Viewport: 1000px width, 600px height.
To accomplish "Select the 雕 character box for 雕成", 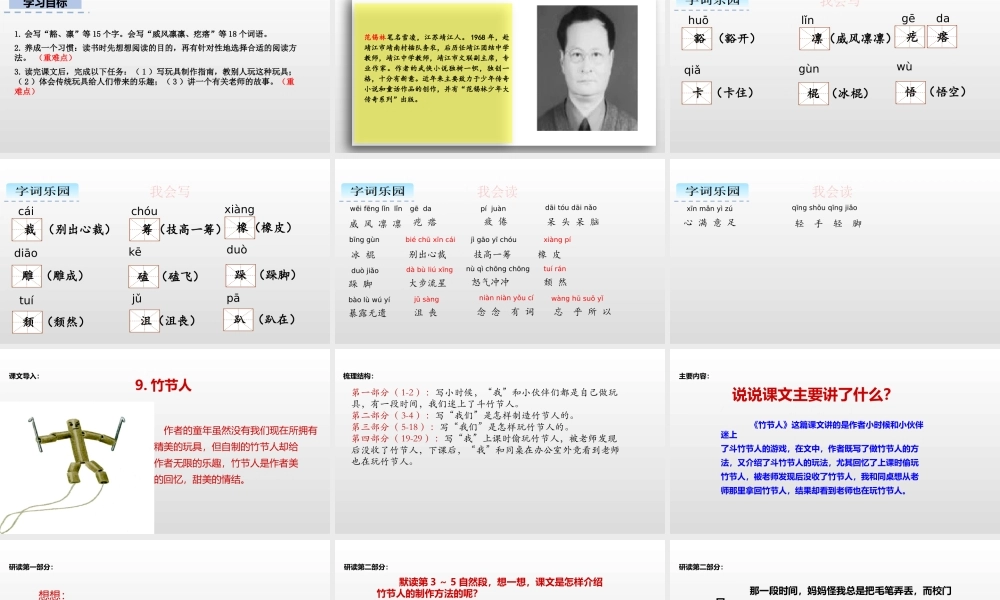I will tap(26, 276).
